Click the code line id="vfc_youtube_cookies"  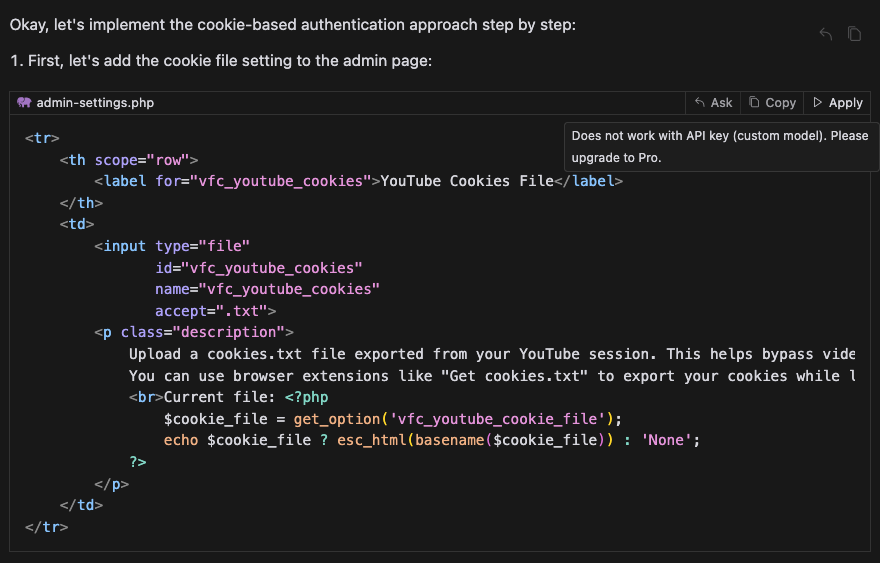[x=259, y=268]
